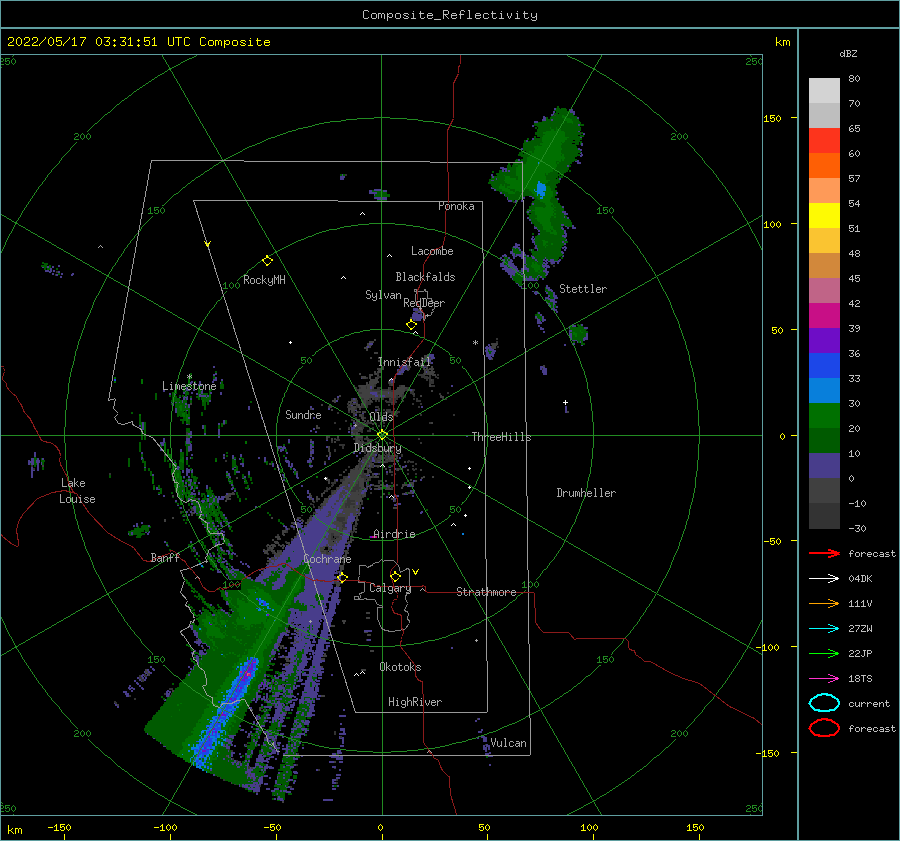Click the 80 dBZ light gray swatch
Image resolution: width=900 pixels, height=841 pixels.
[x=824, y=91]
